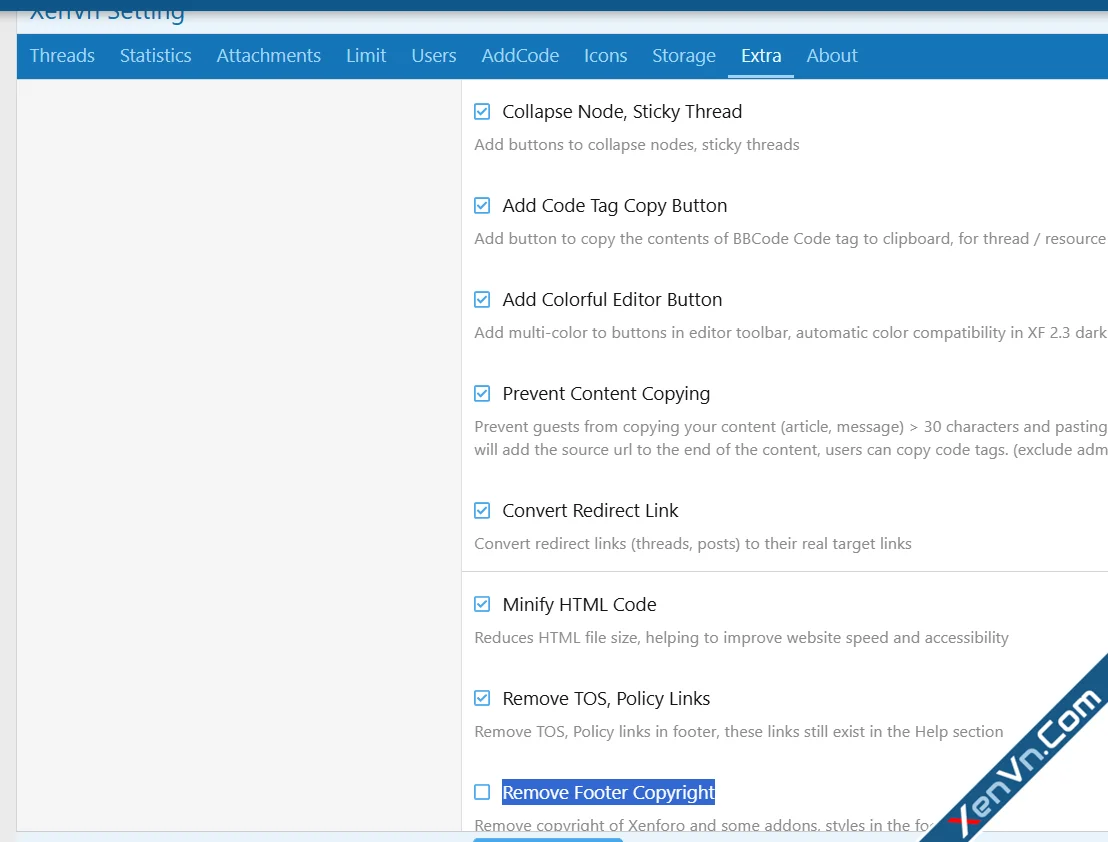The height and width of the screenshot is (842, 1108).
Task: Select the Limit tab
Action: [366, 56]
